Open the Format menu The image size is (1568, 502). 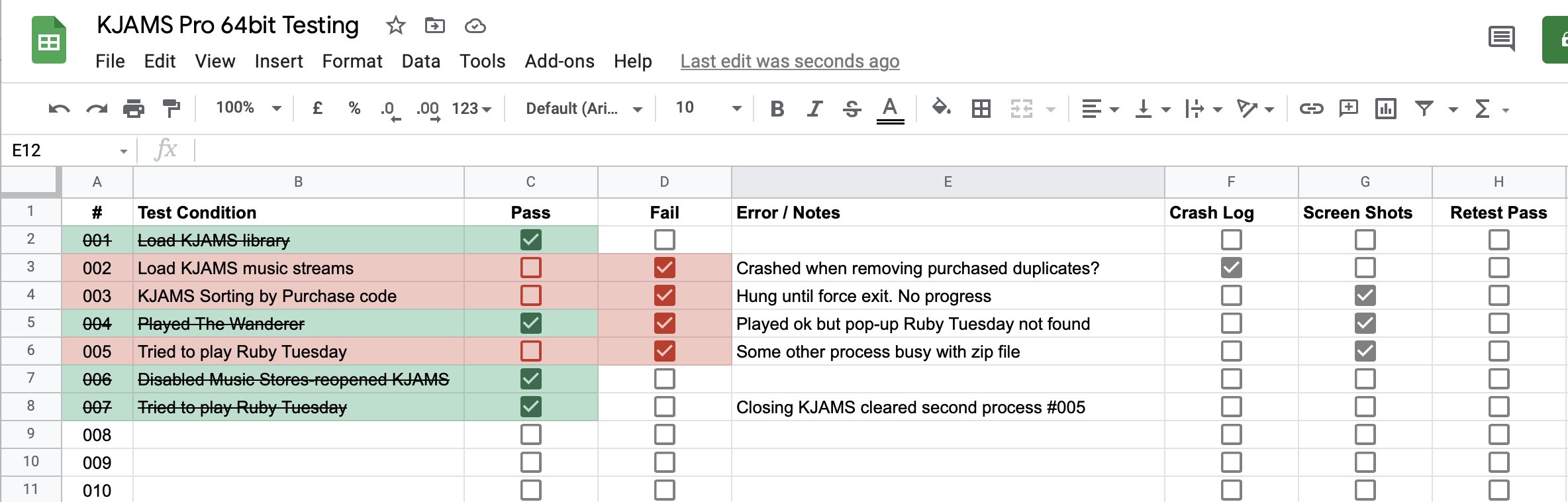click(352, 61)
